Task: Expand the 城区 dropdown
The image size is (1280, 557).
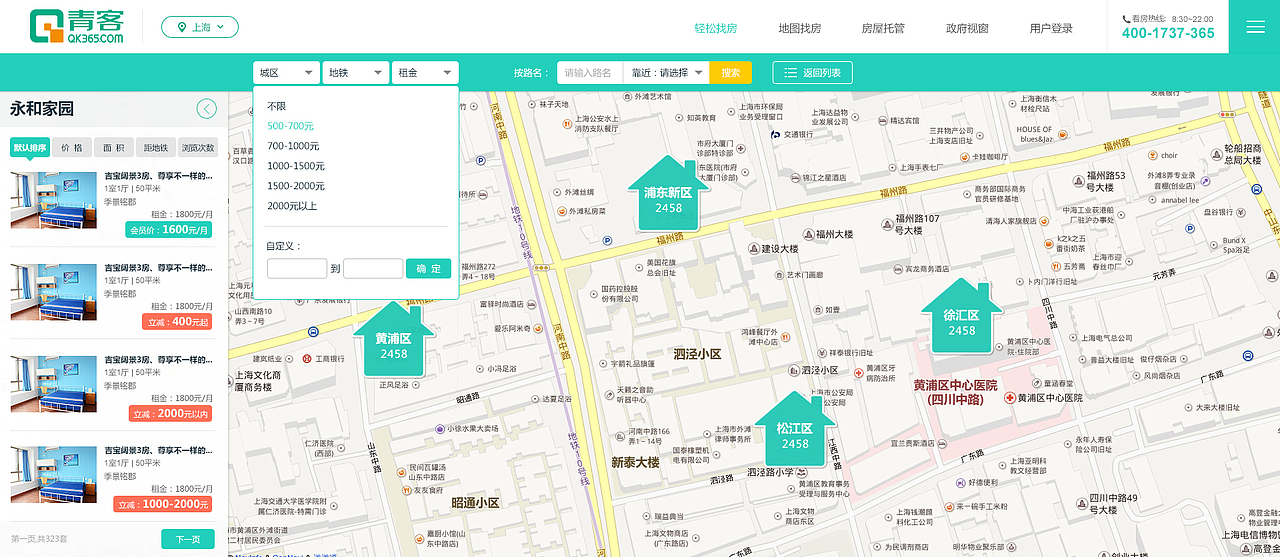Action: point(286,72)
